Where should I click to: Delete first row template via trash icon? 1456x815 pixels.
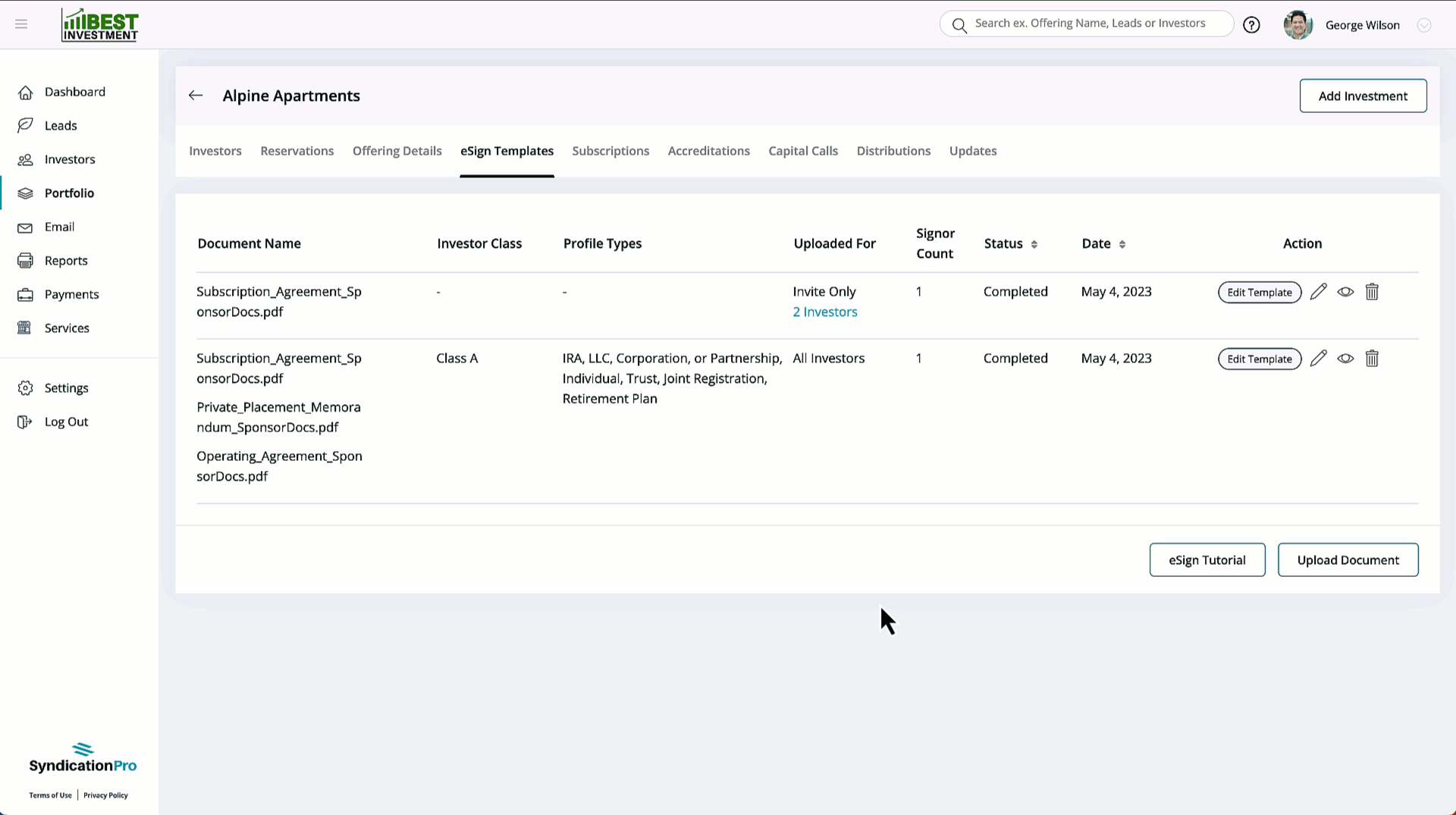coord(1372,292)
